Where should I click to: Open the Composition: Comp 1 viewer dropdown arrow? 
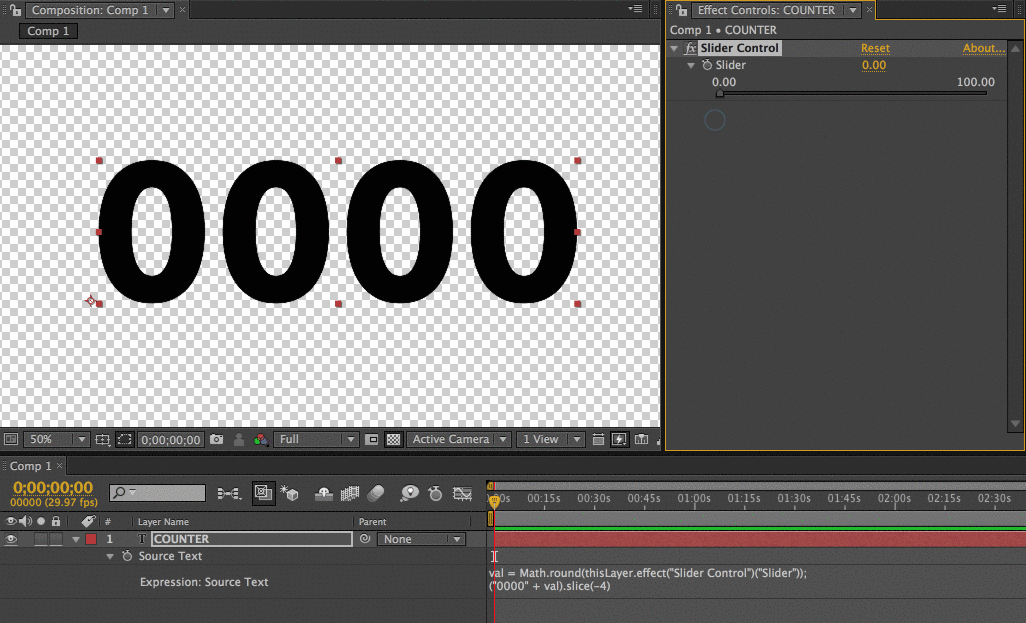coord(166,10)
